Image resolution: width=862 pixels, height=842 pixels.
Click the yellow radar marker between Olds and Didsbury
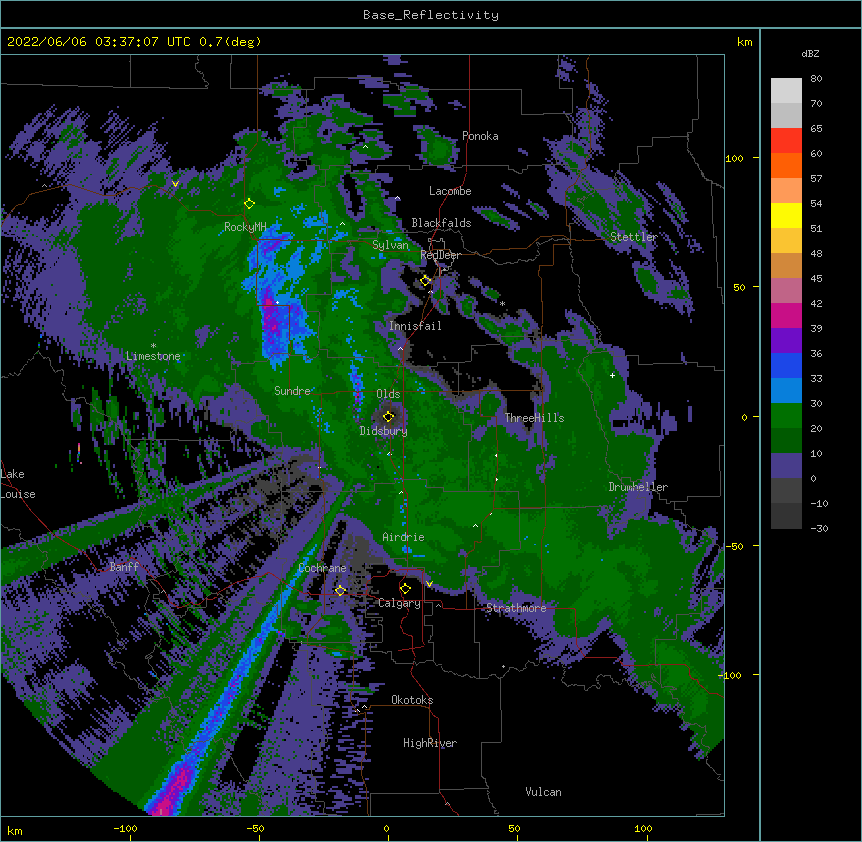pos(388,416)
